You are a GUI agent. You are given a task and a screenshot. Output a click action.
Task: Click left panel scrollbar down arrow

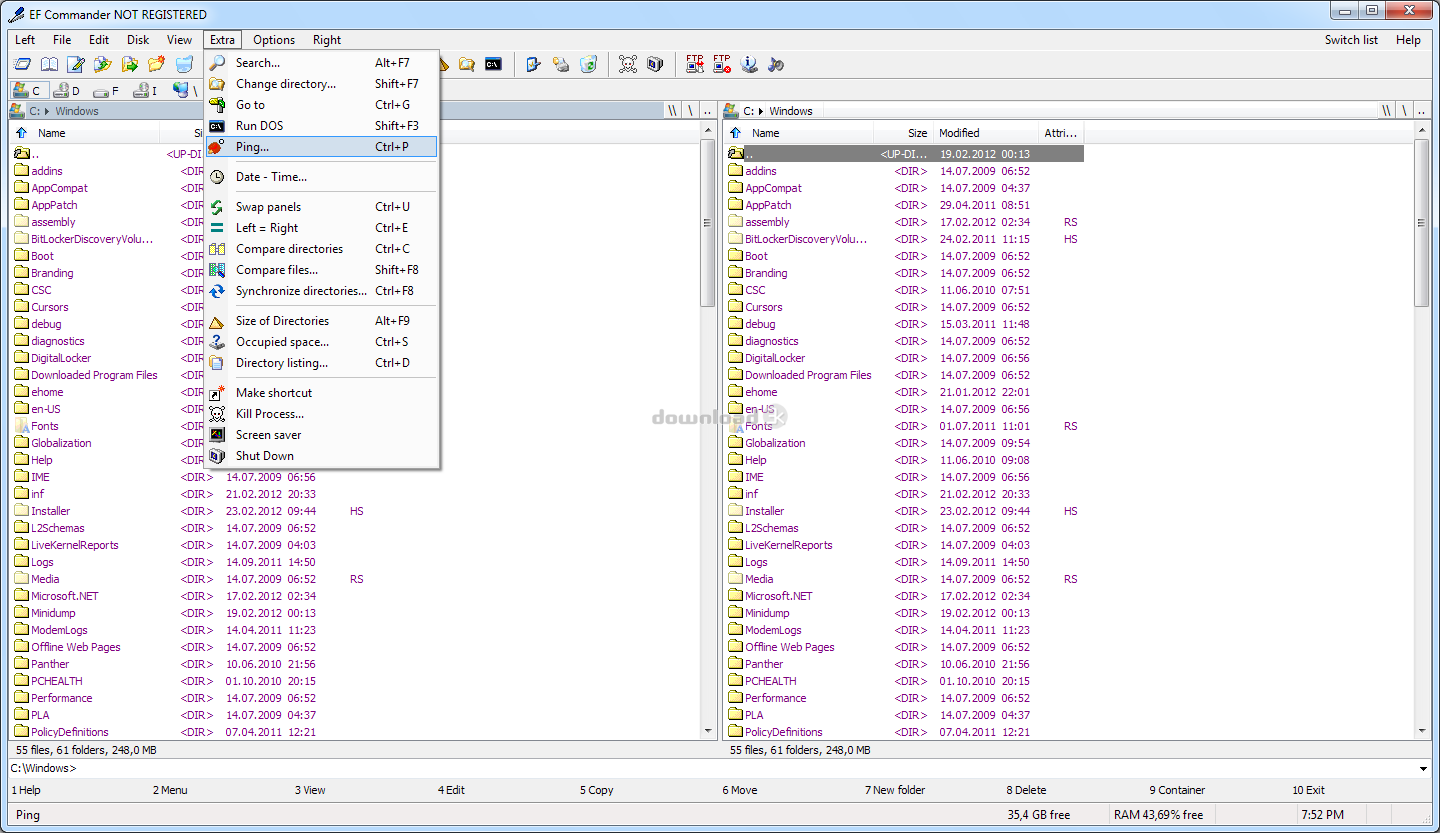coord(708,732)
